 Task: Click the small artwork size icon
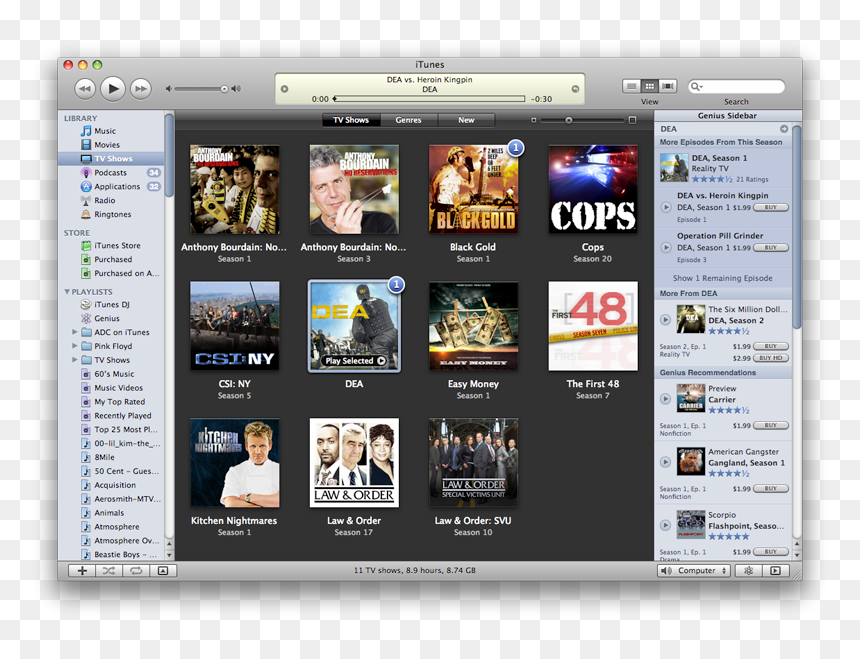point(533,120)
